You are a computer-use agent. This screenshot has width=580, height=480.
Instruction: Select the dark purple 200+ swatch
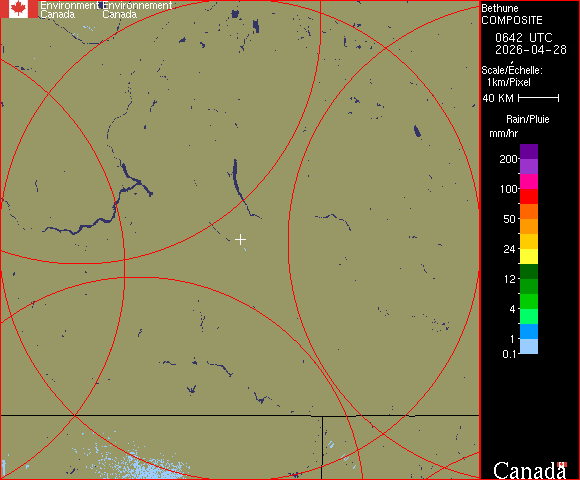[529, 152]
